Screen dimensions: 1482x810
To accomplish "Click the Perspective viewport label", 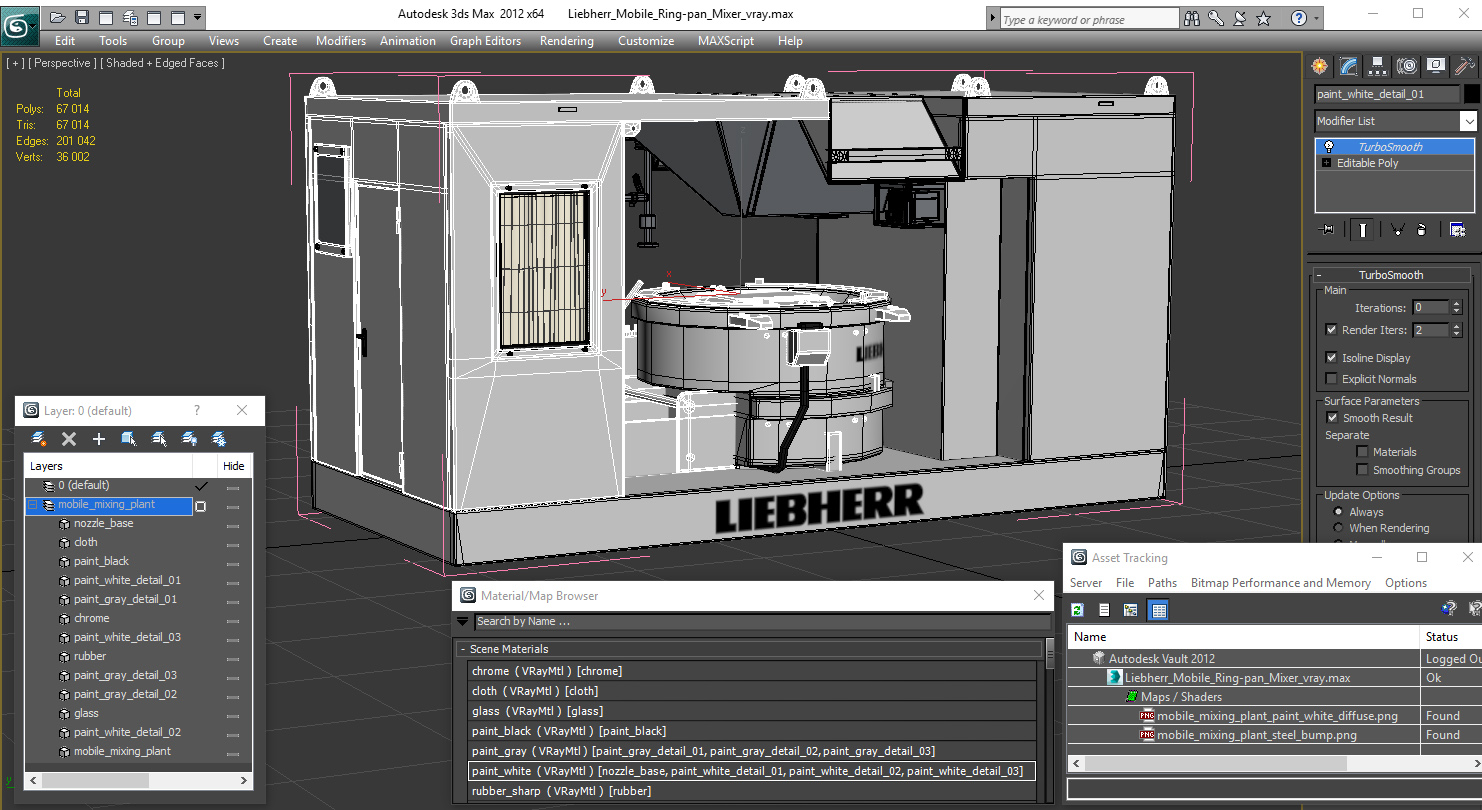I will [x=63, y=63].
